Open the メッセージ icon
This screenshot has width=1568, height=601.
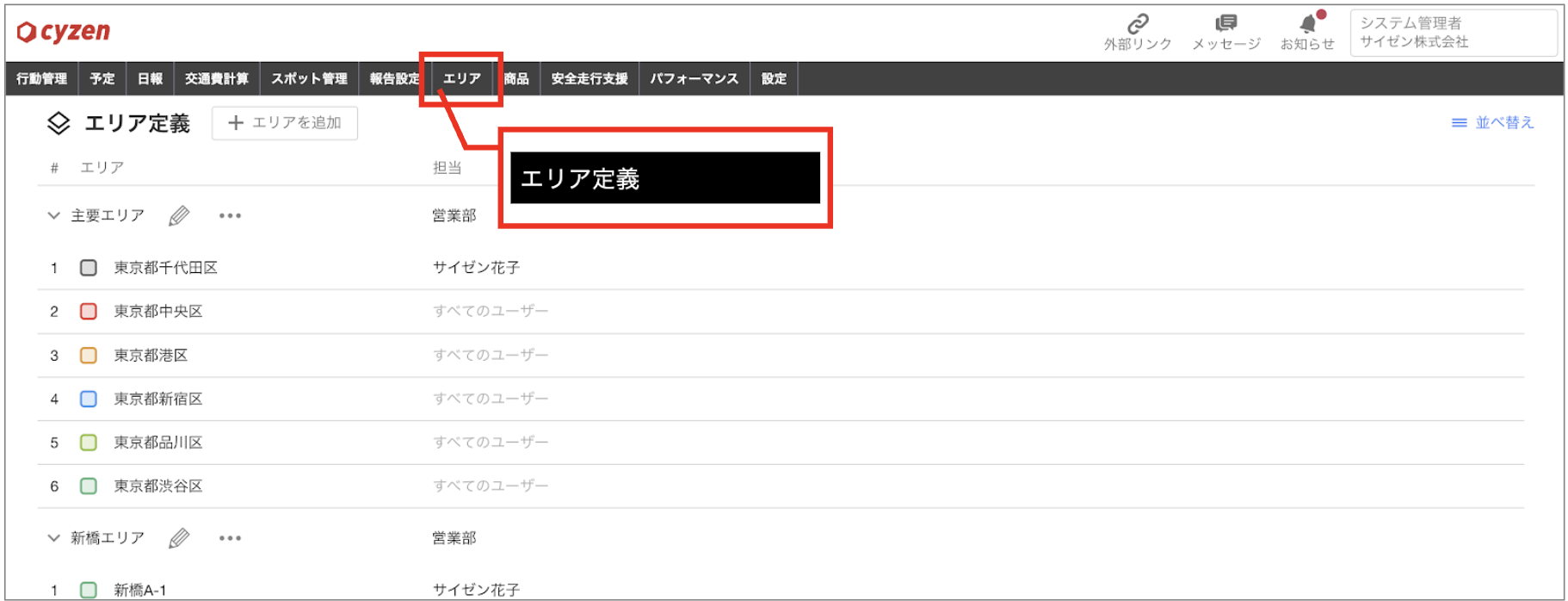[x=1225, y=23]
